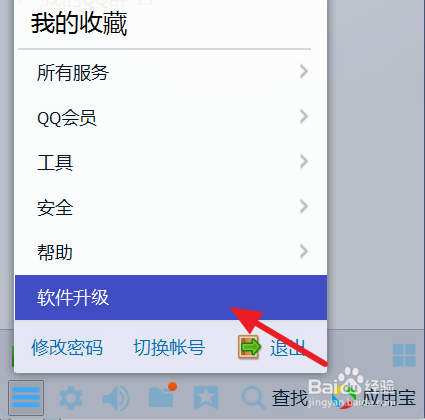Viewport: 425px width, 420px height.
Task: Open file assistant folder icon
Action: point(162,396)
